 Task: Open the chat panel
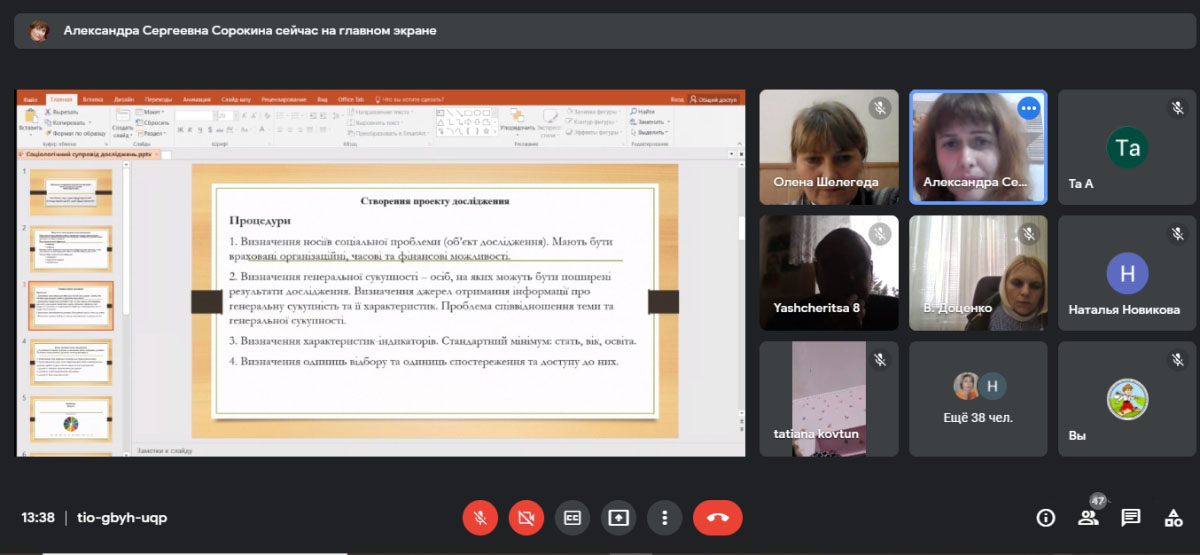[x=1131, y=517]
